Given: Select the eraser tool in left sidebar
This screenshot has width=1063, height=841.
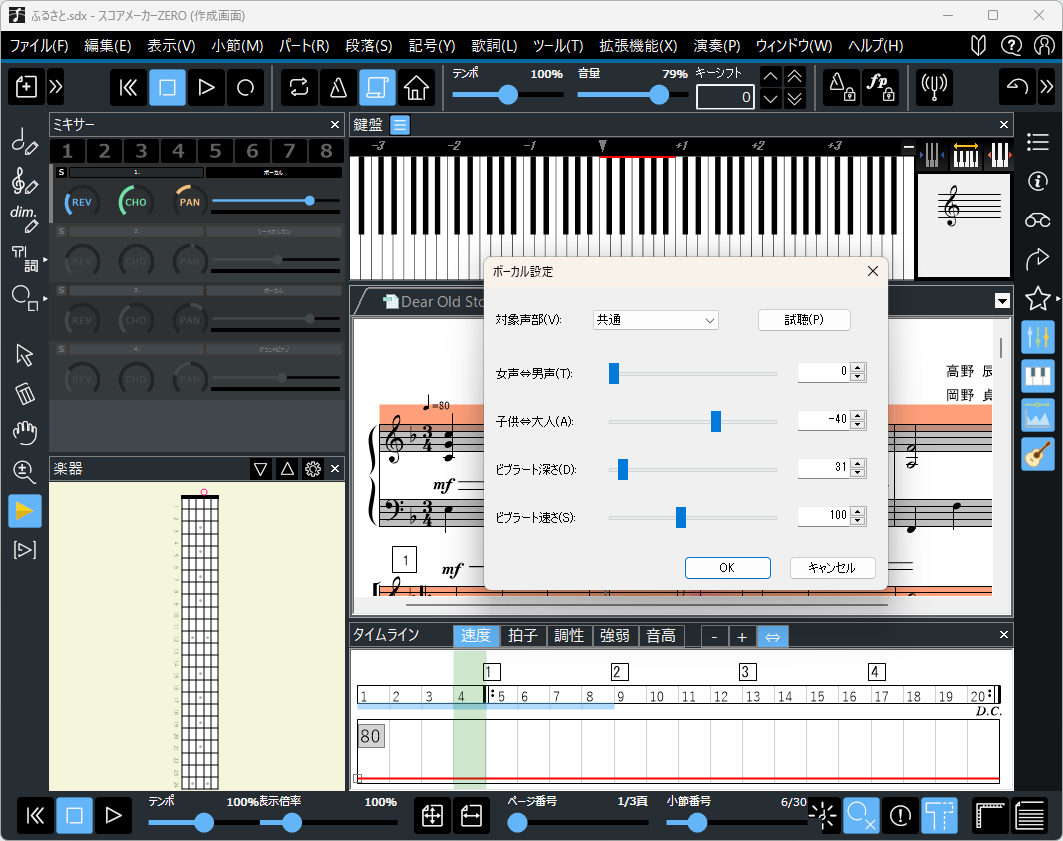Looking at the screenshot, I should pyautogui.click(x=24, y=393).
